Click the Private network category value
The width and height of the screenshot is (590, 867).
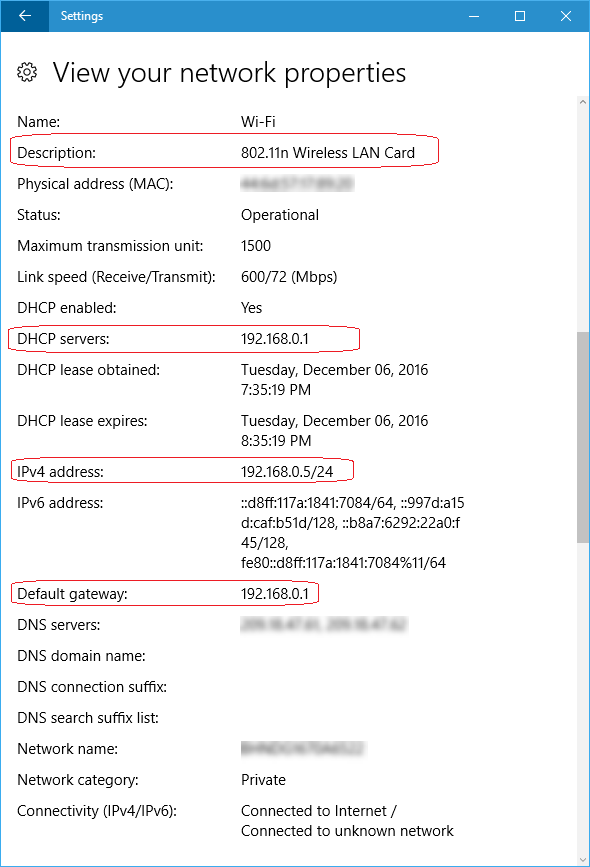click(263, 780)
